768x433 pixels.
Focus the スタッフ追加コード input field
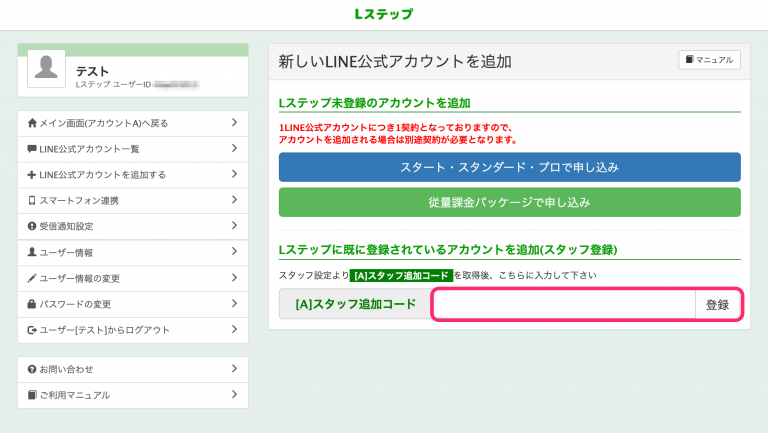click(564, 305)
